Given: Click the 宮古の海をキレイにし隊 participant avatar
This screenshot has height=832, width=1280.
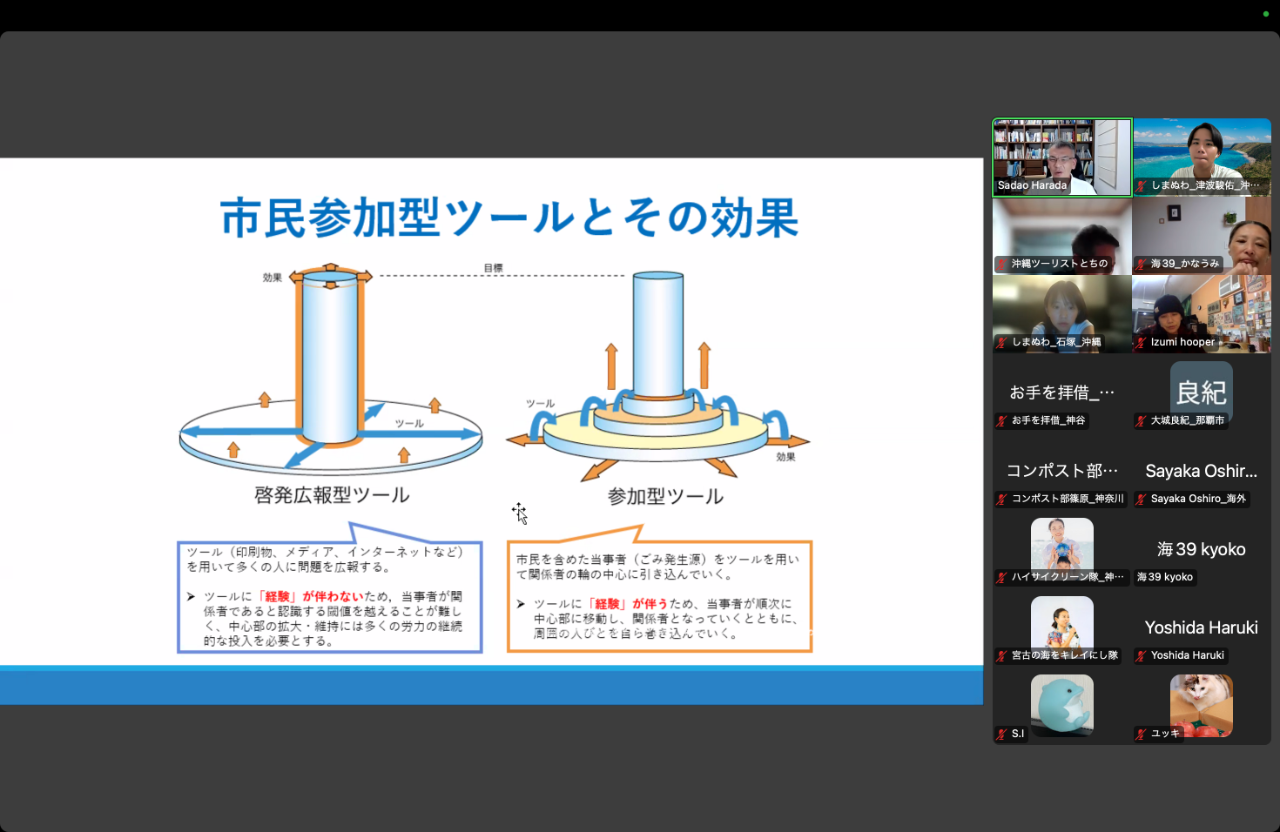Looking at the screenshot, I should 1061,623.
